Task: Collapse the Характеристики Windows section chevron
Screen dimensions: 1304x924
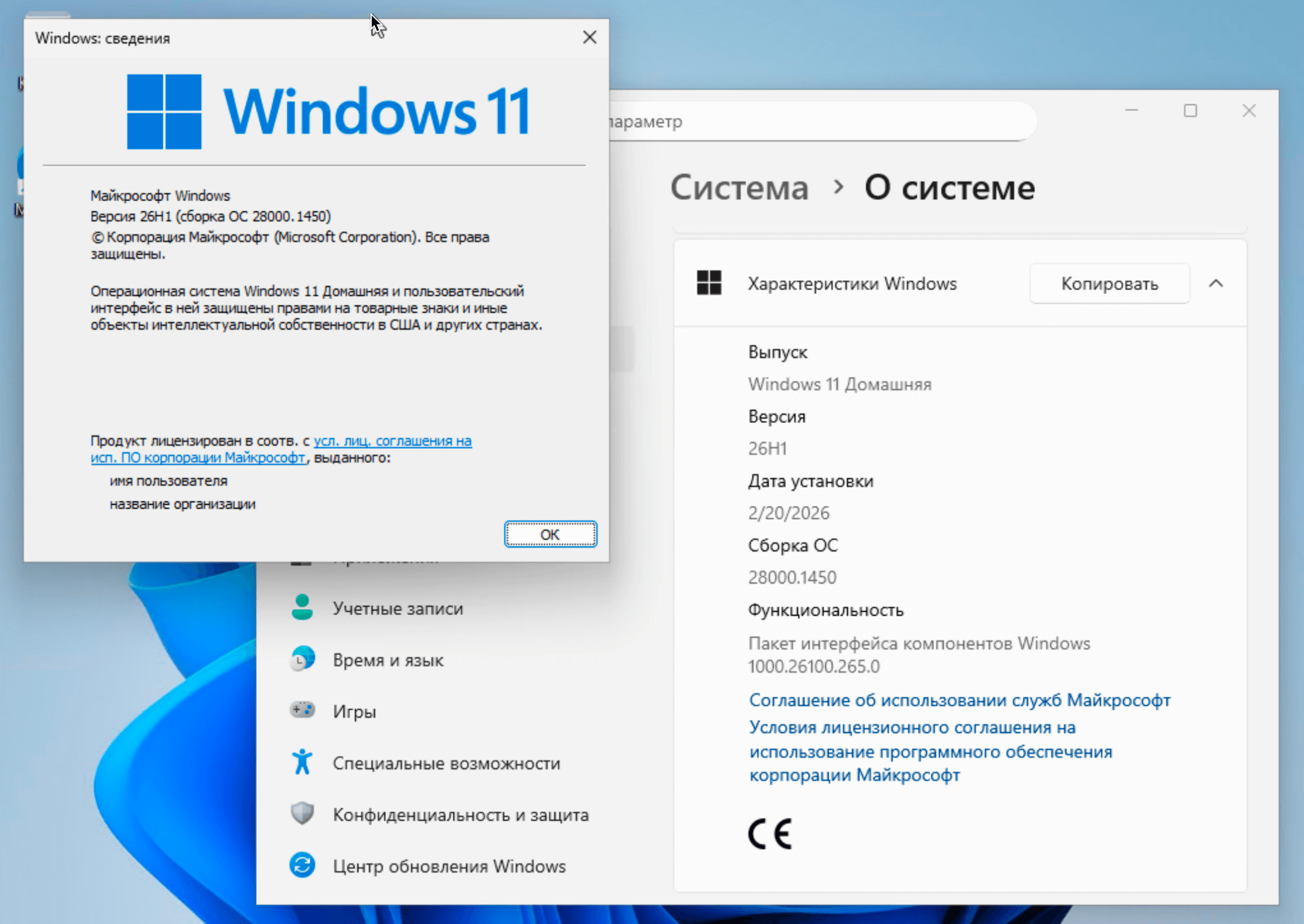Action: pyautogui.click(x=1216, y=283)
